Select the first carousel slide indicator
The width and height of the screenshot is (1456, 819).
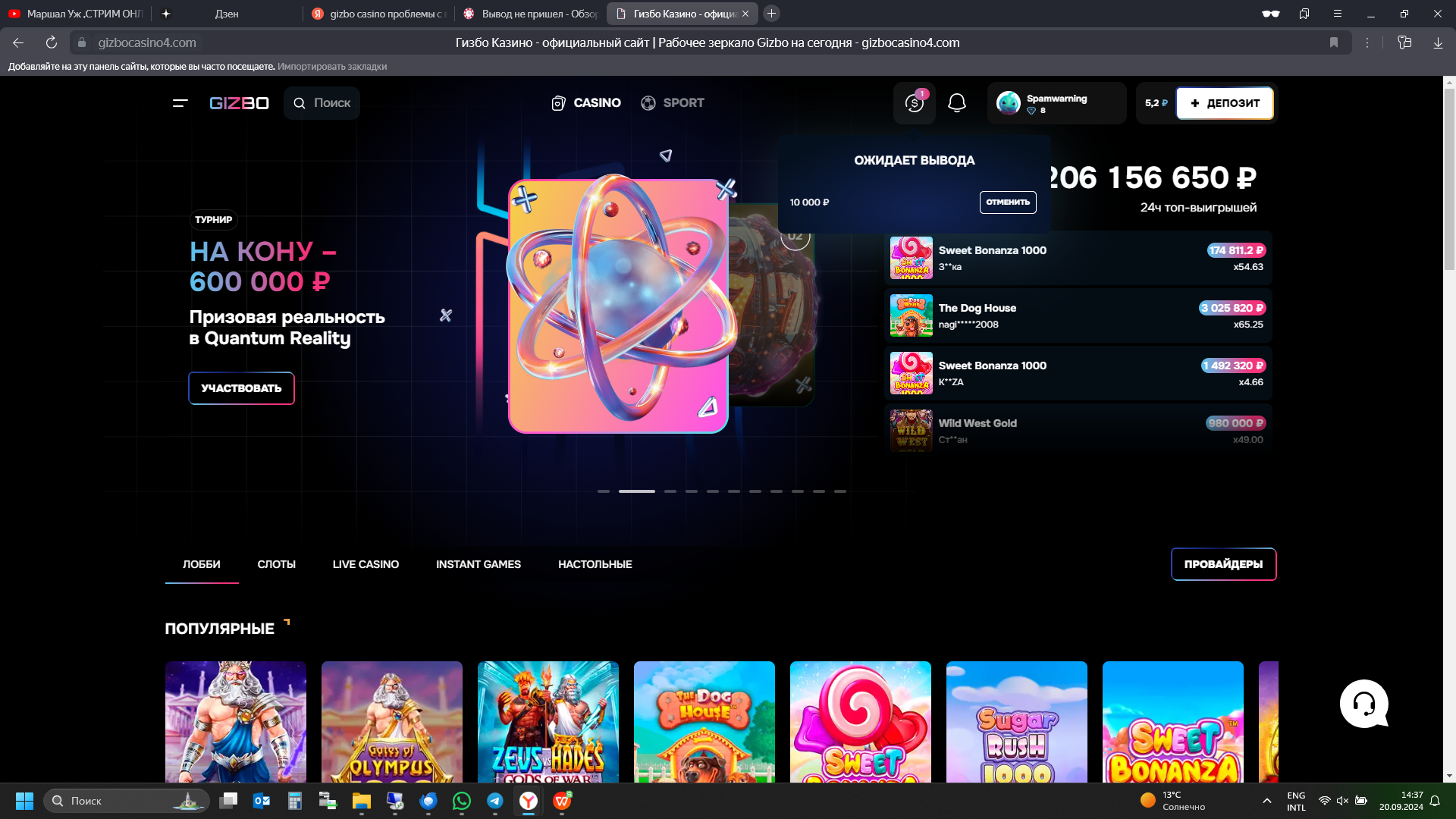coord(603,491)
